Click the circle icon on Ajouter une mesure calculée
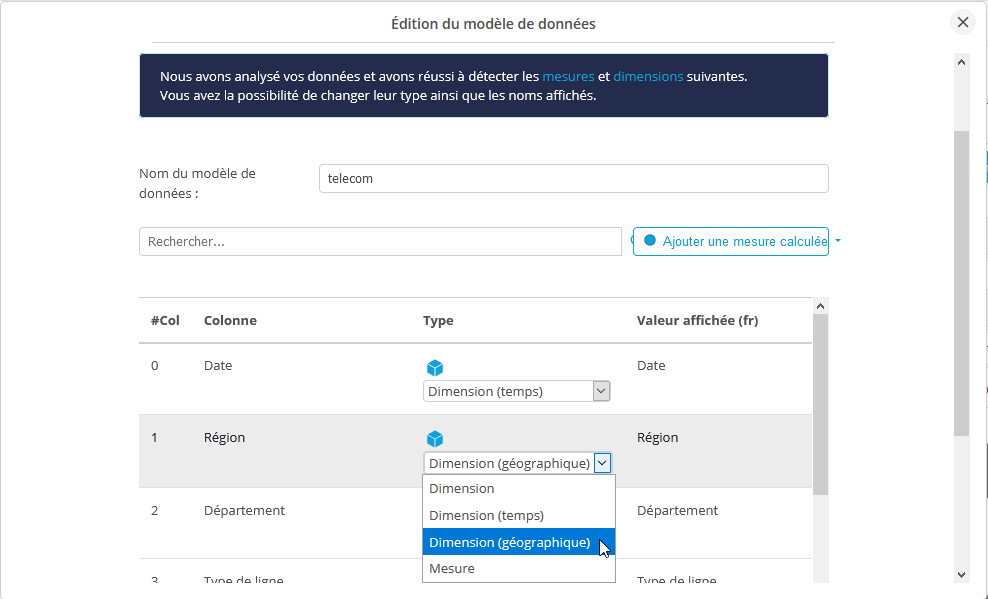This screenshot has height=599, width=988. tap(650, 241)
